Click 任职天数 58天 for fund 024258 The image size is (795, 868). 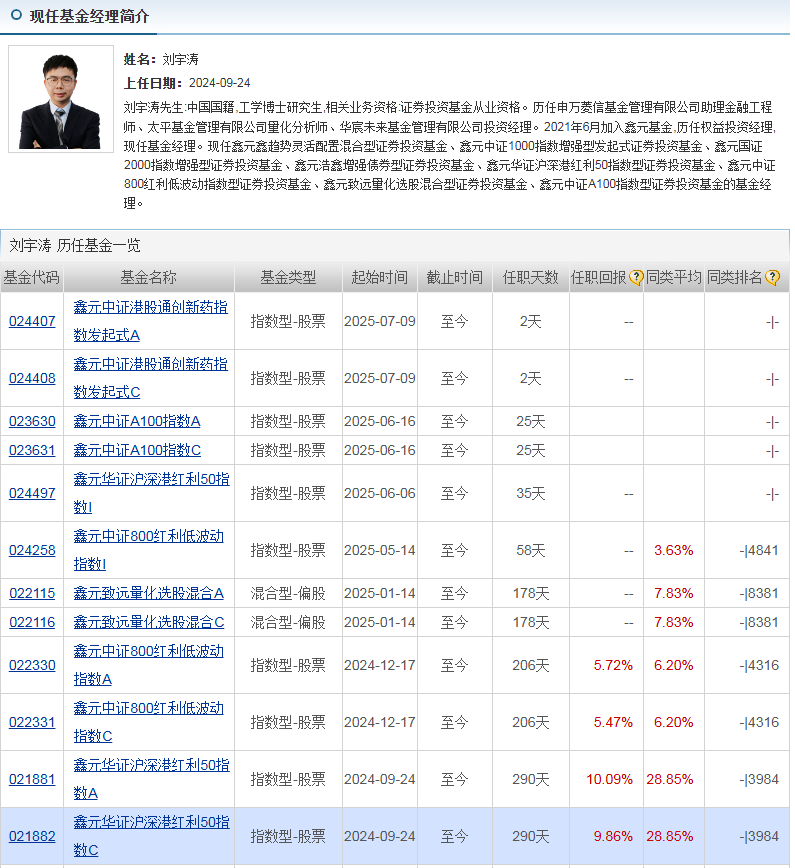[x=530, y=550]
